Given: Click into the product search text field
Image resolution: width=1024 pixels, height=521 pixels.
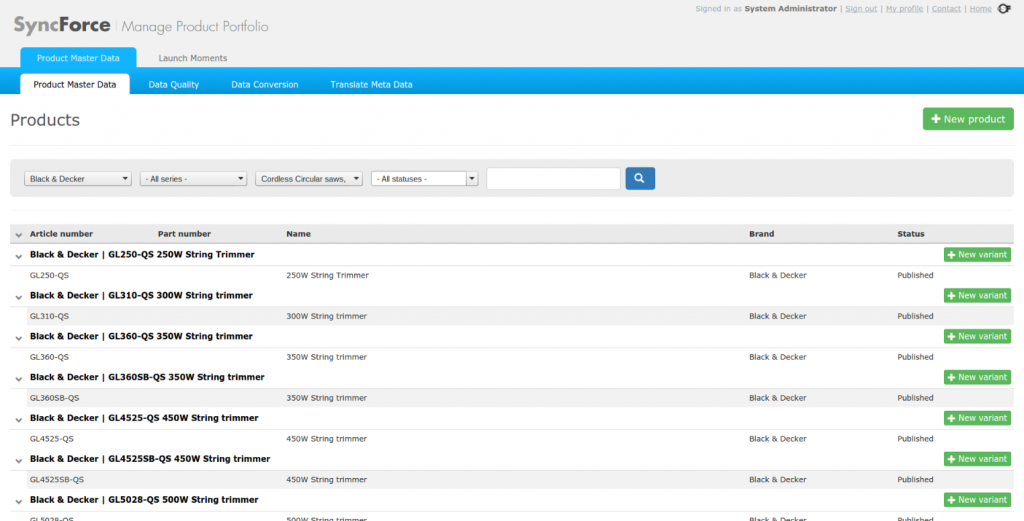Looking at the screenshot, I should click(553, 178).
